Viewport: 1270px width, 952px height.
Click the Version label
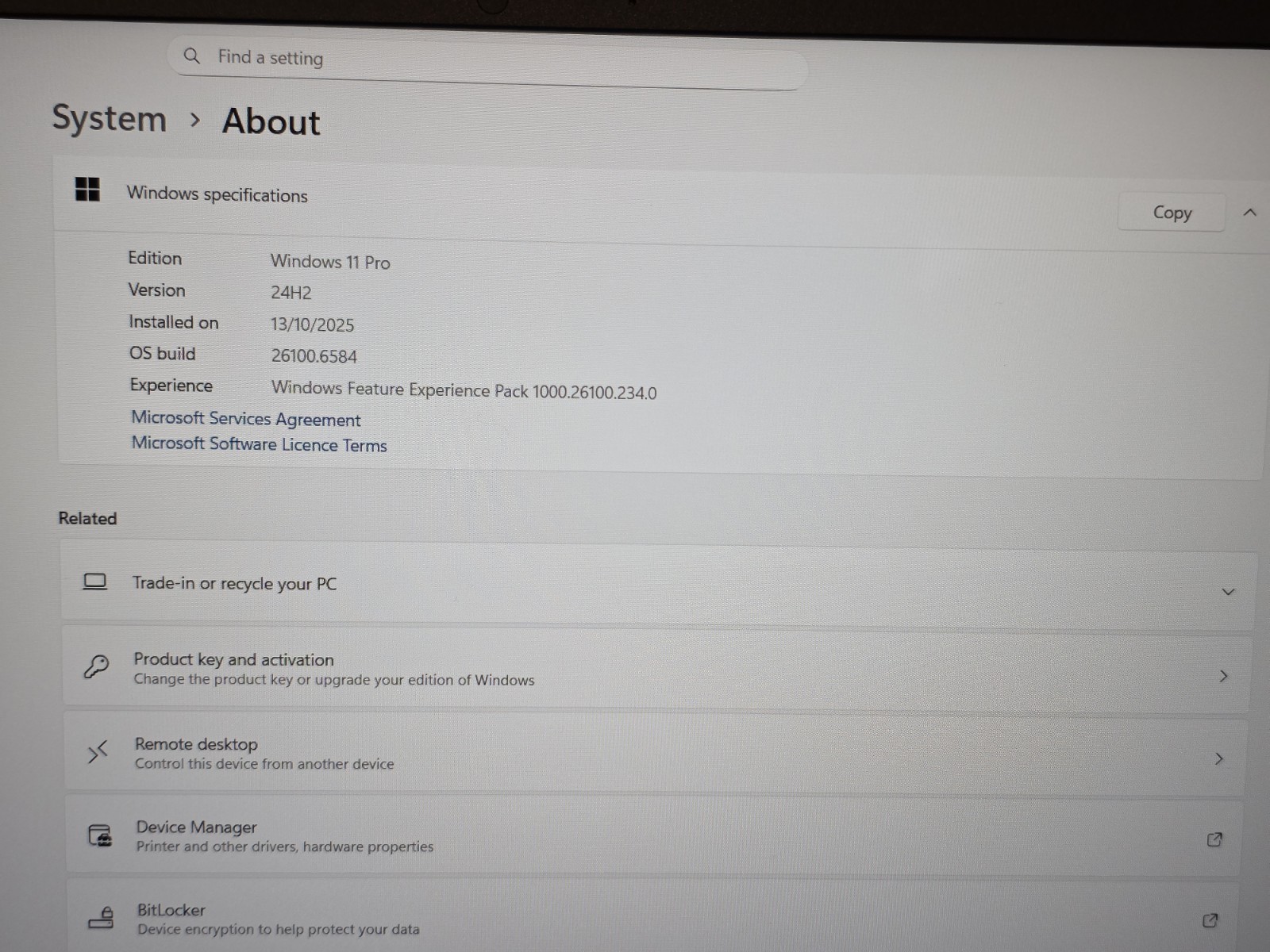tap(157, 290)
